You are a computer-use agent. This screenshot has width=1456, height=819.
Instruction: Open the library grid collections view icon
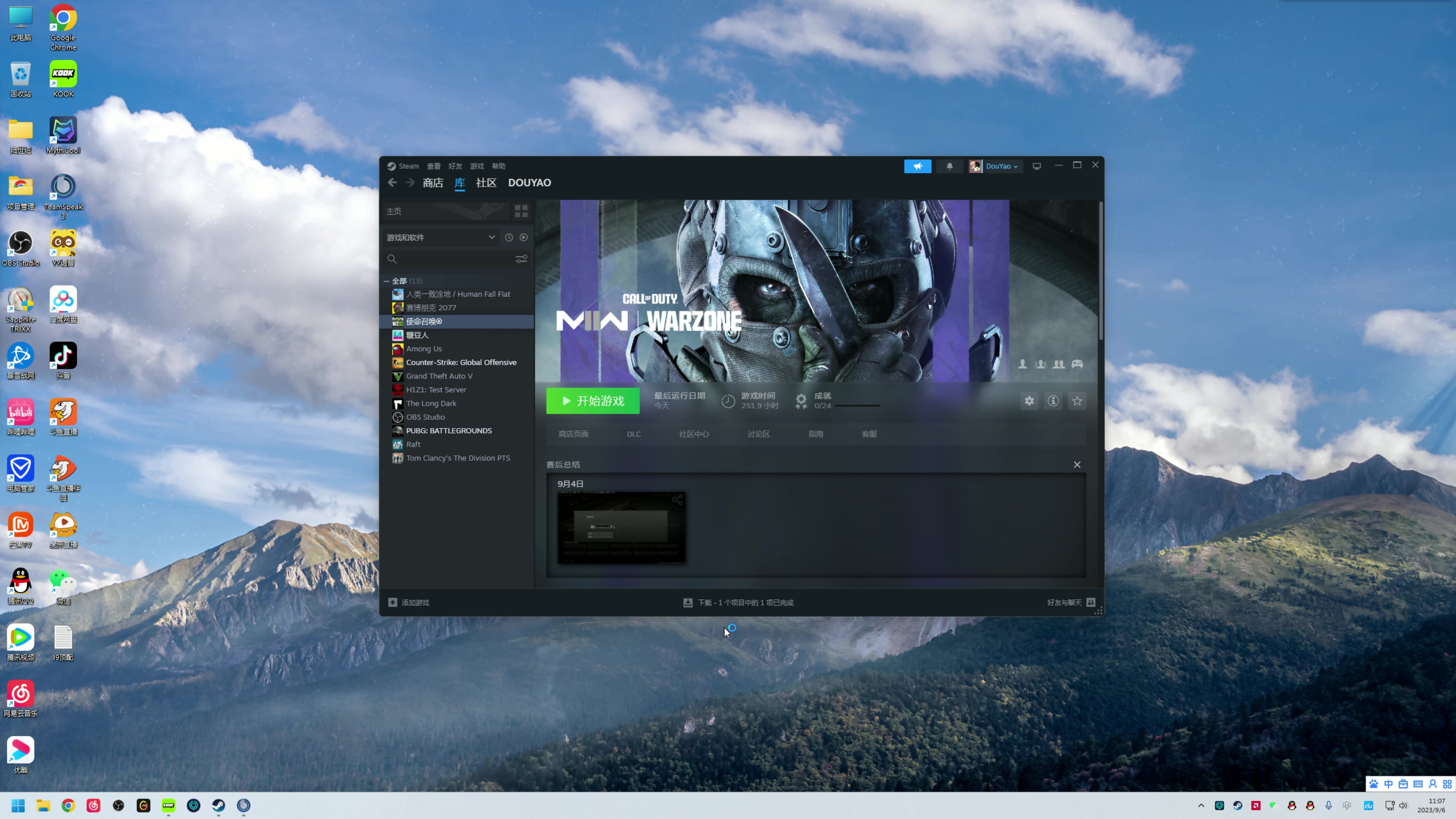point(521,212)
